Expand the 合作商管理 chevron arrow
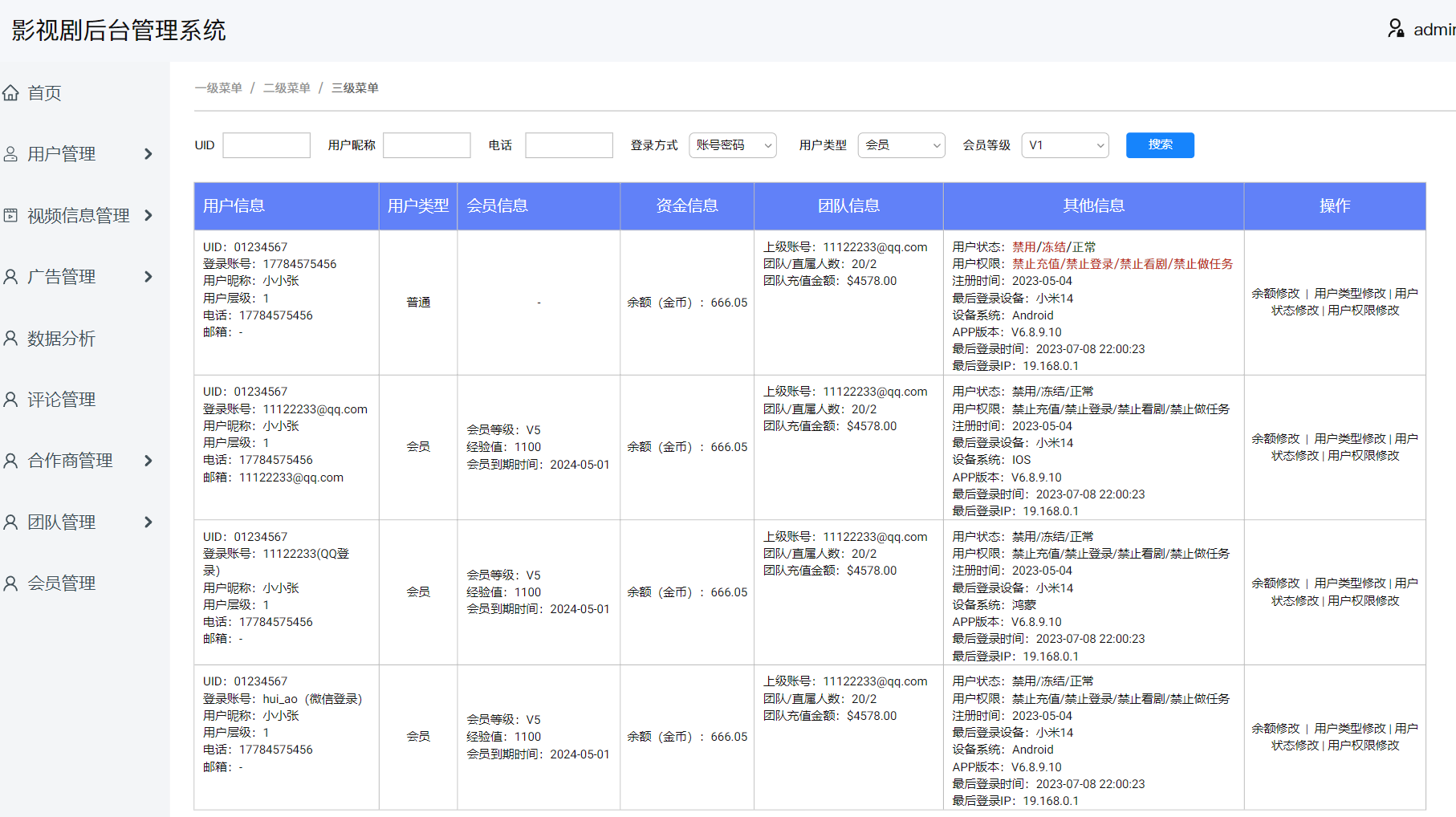The height and width of the screenshot is (817, 1456). click(x=148, y=461)
